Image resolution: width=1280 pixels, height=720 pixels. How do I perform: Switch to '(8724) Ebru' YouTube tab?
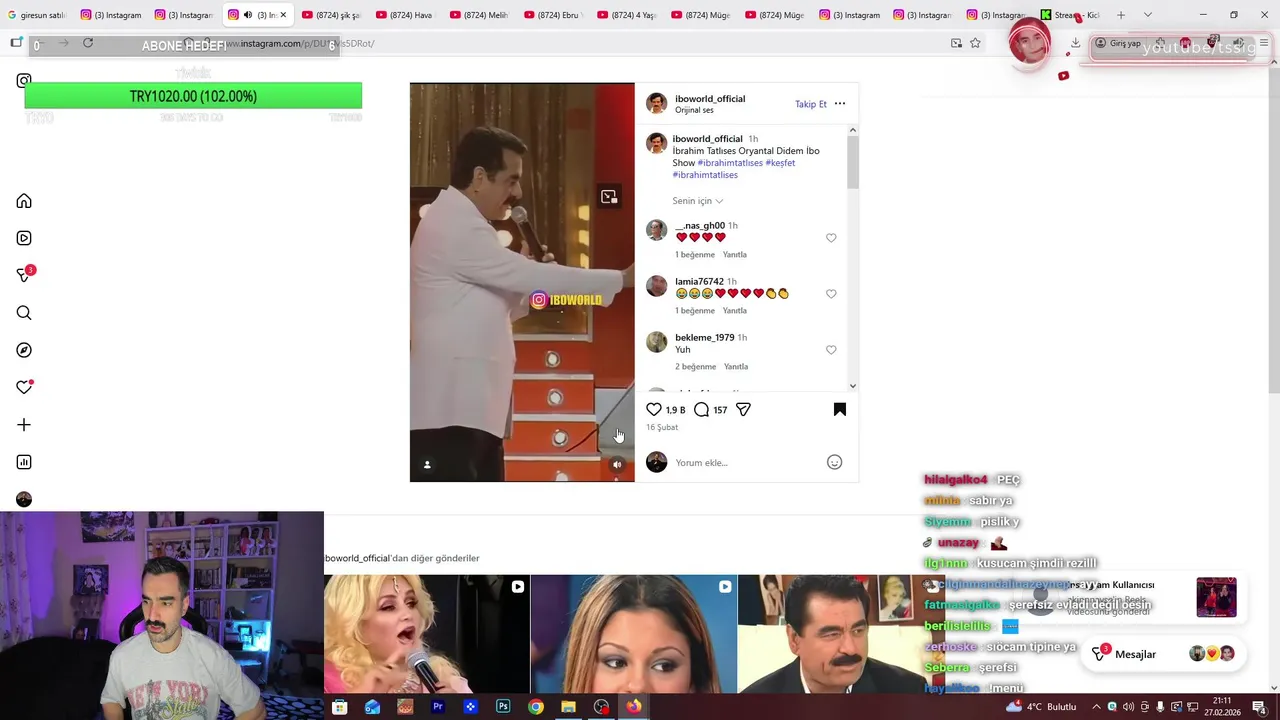coord(551,15)
